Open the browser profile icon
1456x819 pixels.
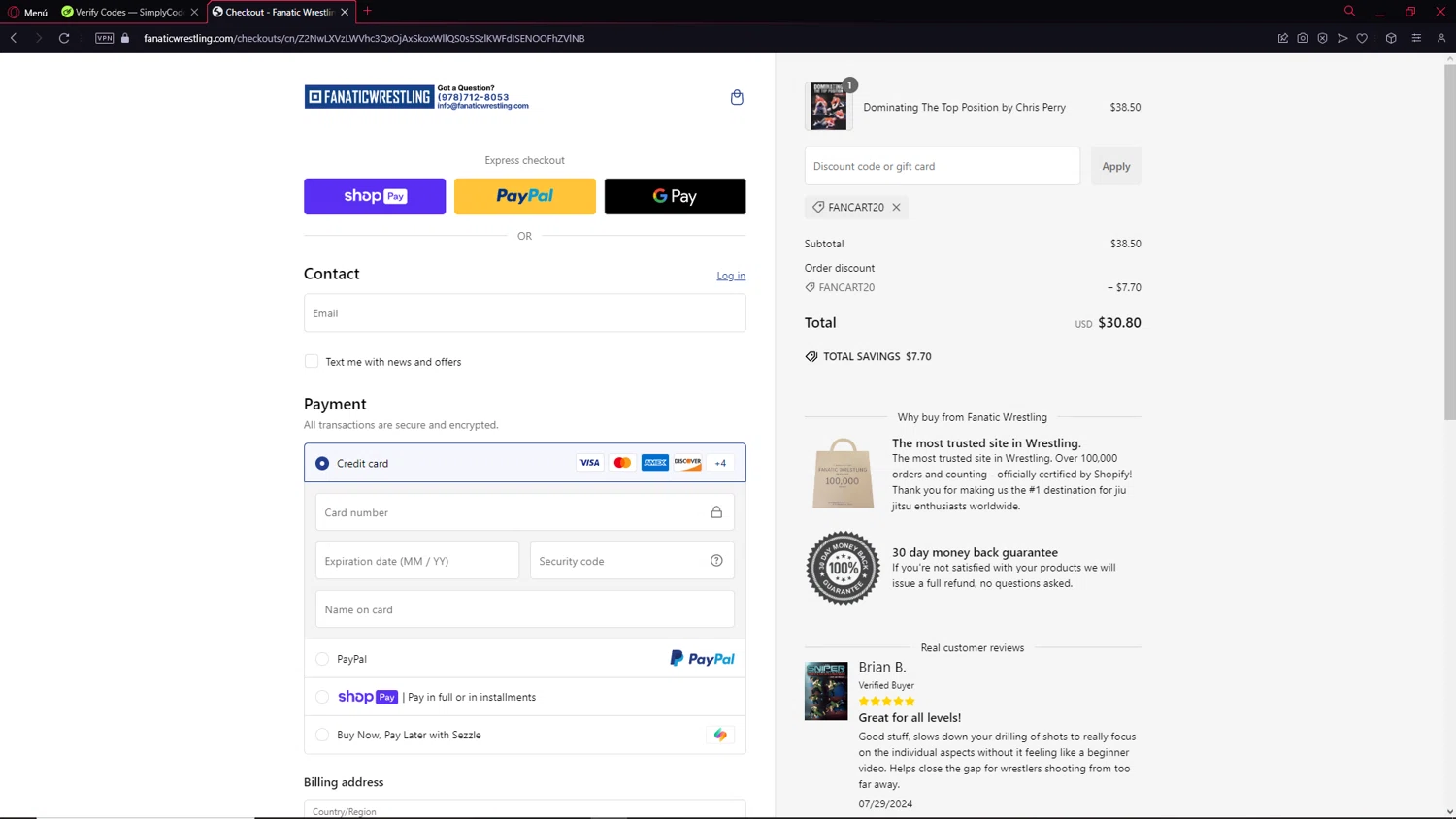pyautogui.click(x=1441, y=38)
